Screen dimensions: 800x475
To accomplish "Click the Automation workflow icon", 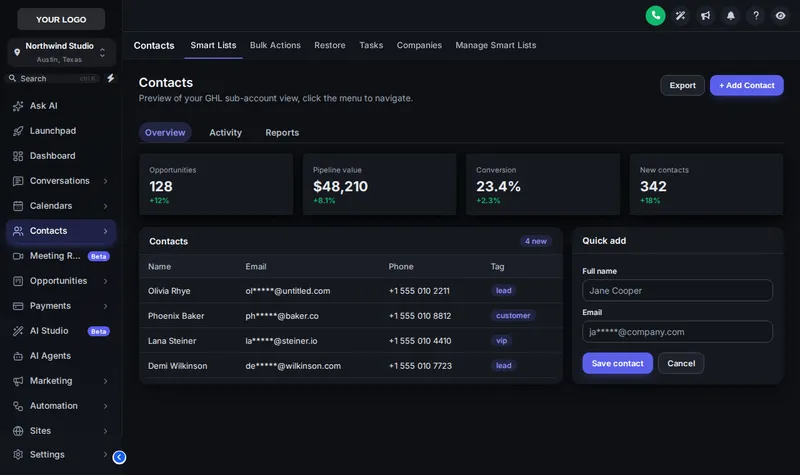I will (x=18, y=406).
